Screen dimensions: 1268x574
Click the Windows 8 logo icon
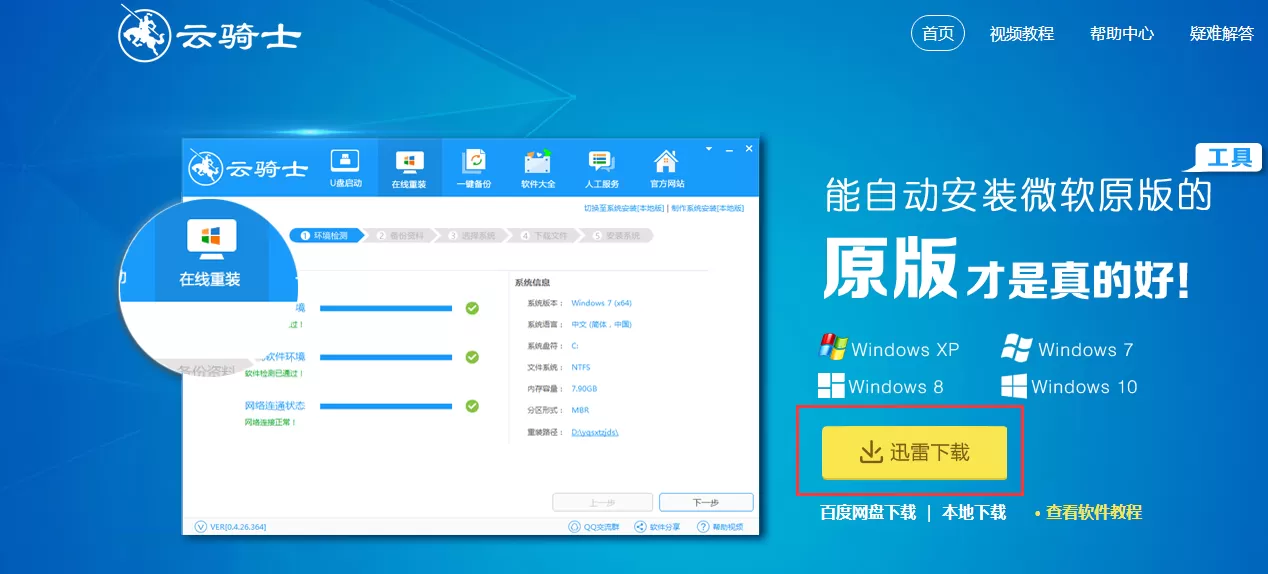(x=831, y=386)
